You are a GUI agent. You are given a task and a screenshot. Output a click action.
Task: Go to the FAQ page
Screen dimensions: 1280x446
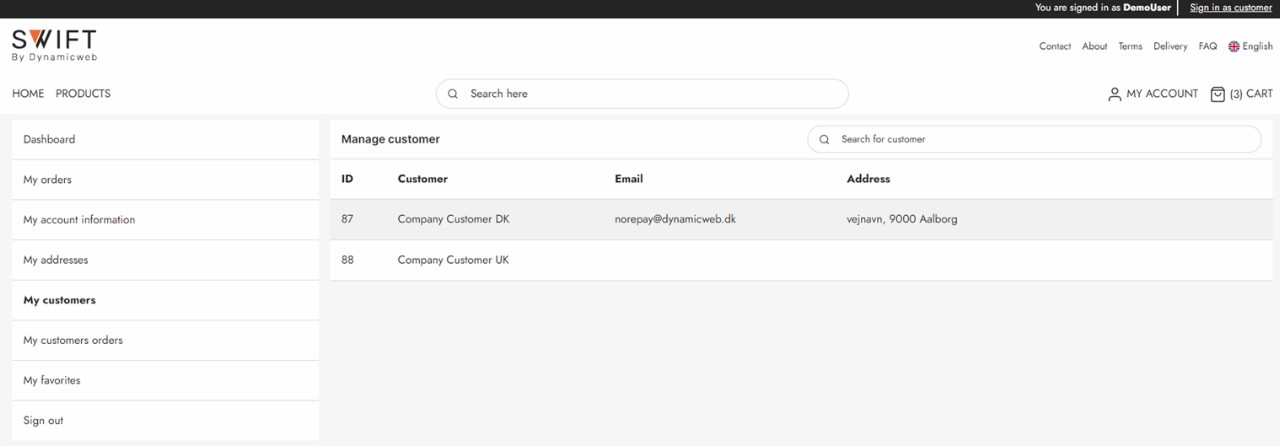1207,47
